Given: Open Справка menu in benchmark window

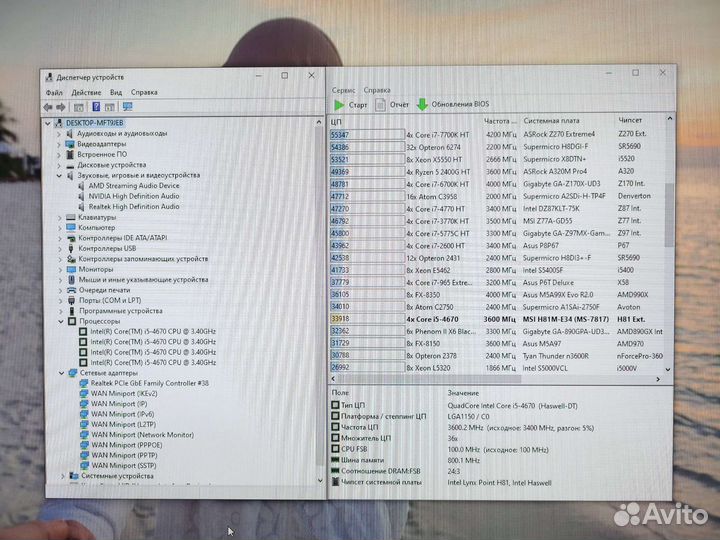Looking at the screenshot, I should coord(377,90).
